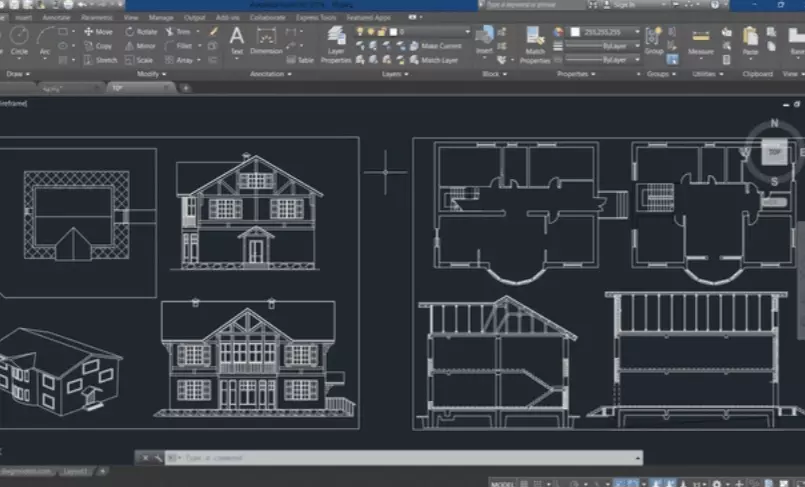This screenshot has width=805, height=487.
Task: Toggle the highlighted Groups selection button
Action: click(672, 60)
